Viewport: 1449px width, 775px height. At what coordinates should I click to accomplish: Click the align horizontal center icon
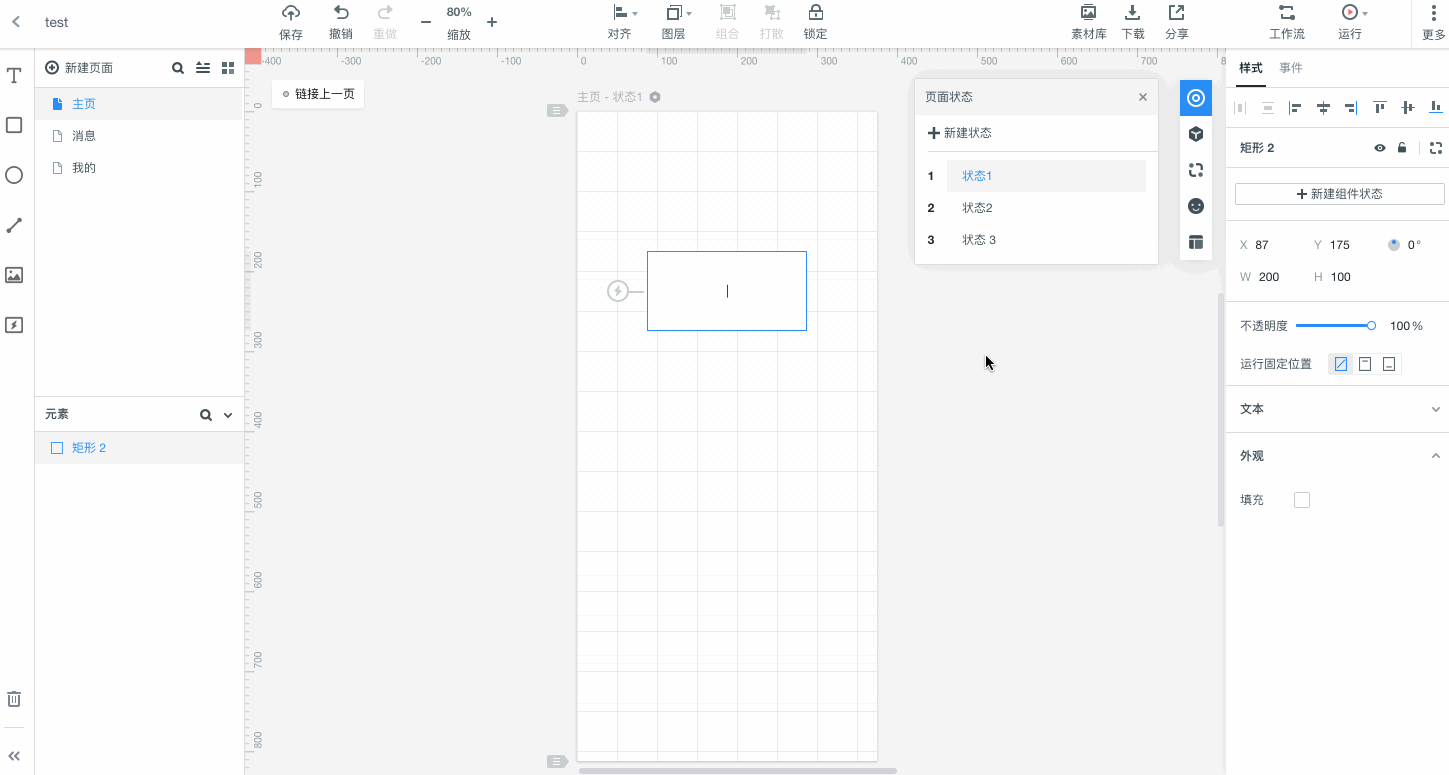pyautogui.click(x=1324, y=108)
